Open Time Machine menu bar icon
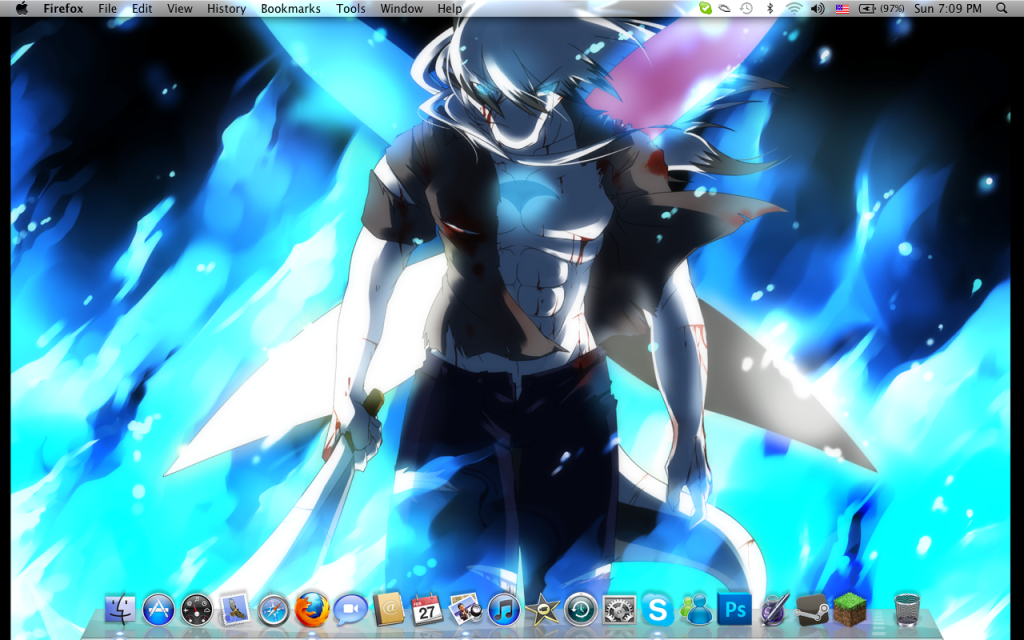Screen dimensions: 1024x640 (746, 8)
